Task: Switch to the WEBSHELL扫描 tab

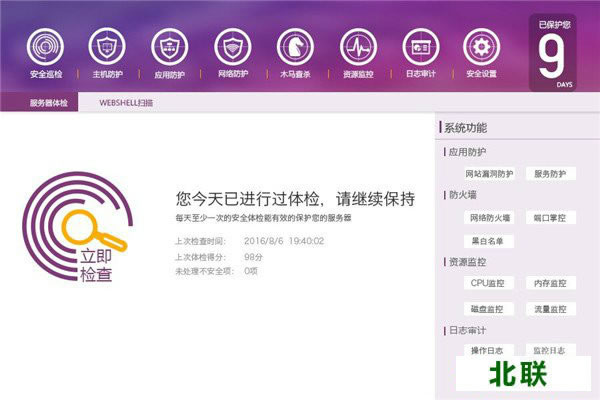Action: [127, 103]
